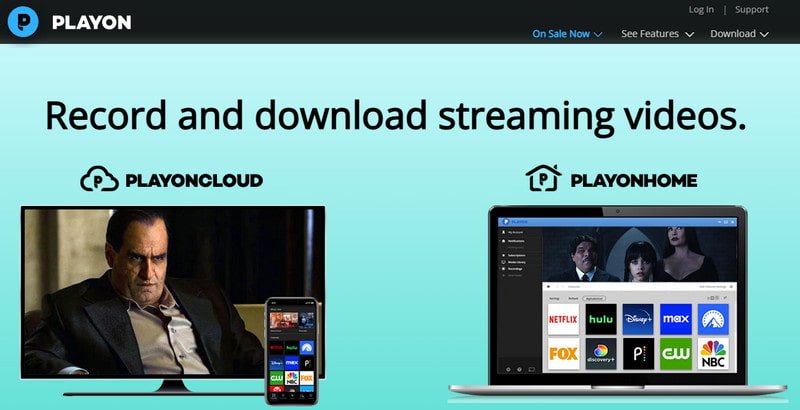The width and height of the screenshot is (800, 410).
Task: Open the Support link
Action: 752,10
